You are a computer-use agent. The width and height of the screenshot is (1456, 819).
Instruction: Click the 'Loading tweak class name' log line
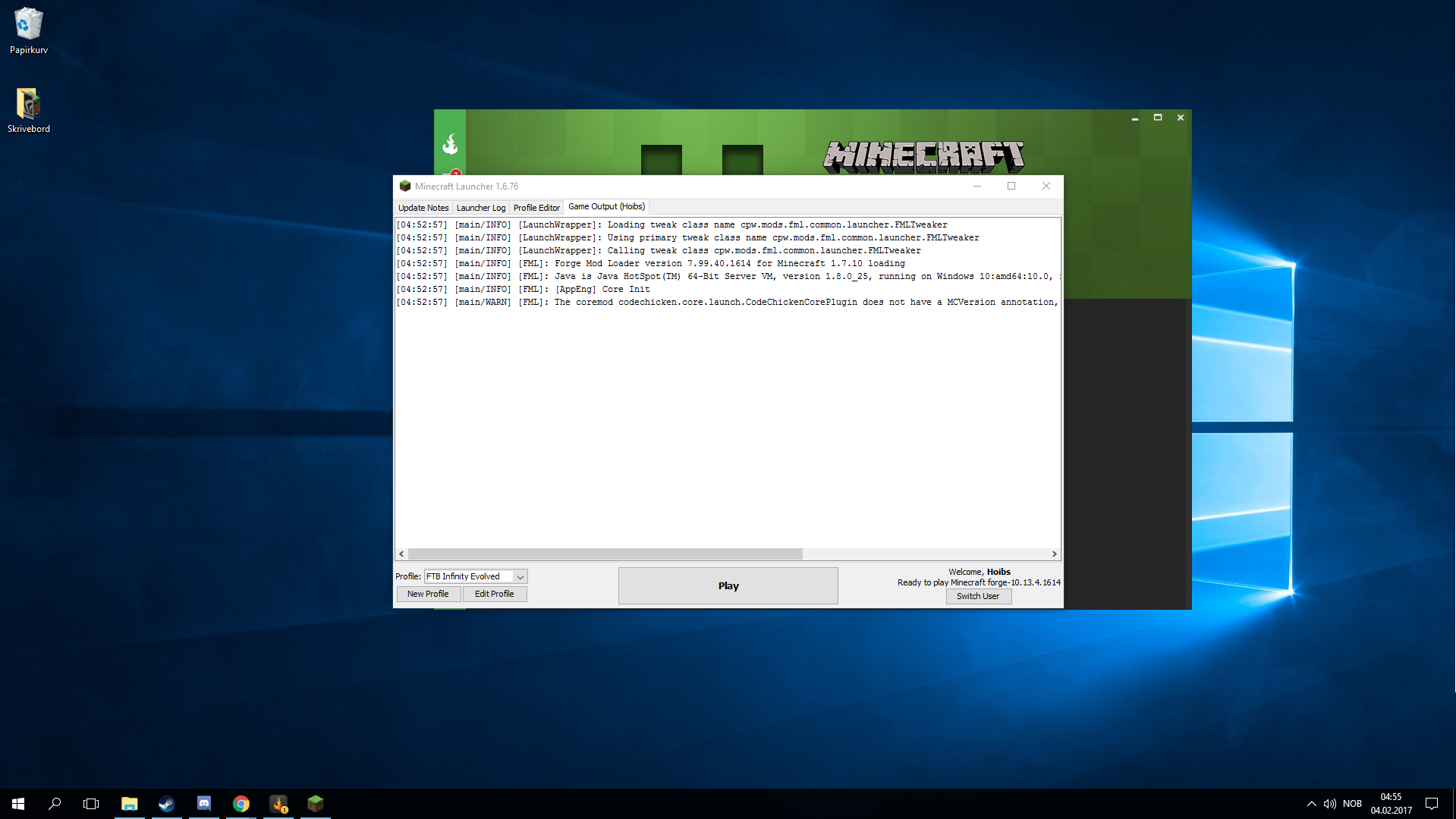click(x=671, y=224)
